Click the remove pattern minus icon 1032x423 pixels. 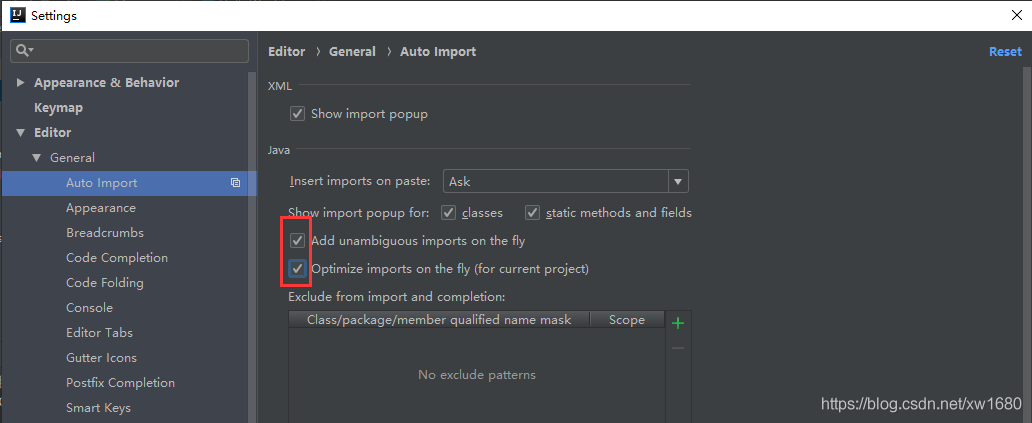(678, 348)
